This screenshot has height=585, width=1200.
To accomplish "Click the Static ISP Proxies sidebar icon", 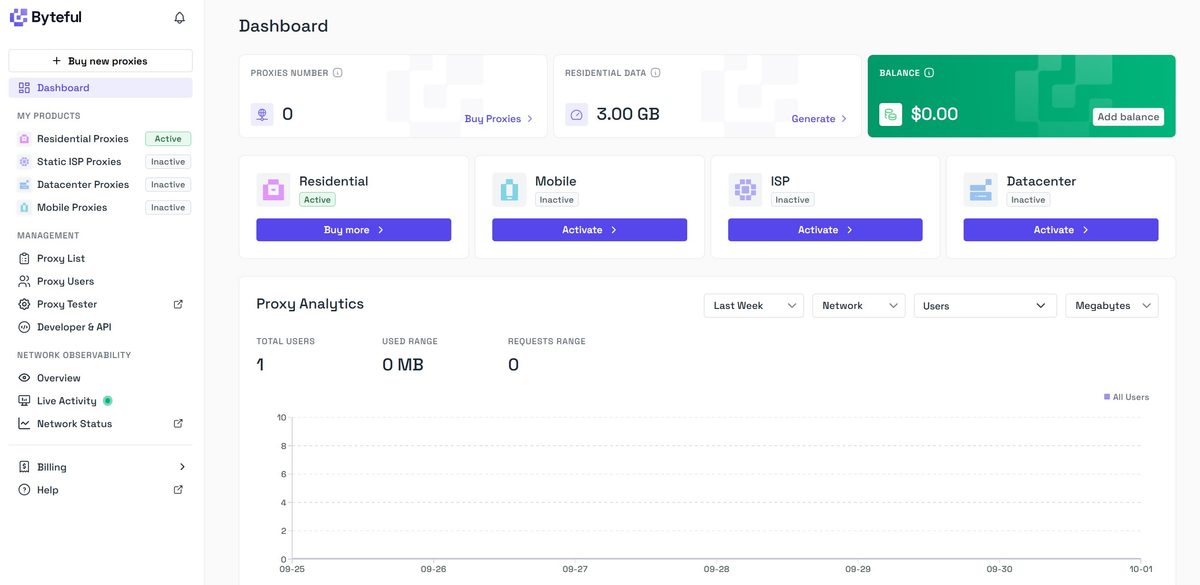I will coord(25,162).
